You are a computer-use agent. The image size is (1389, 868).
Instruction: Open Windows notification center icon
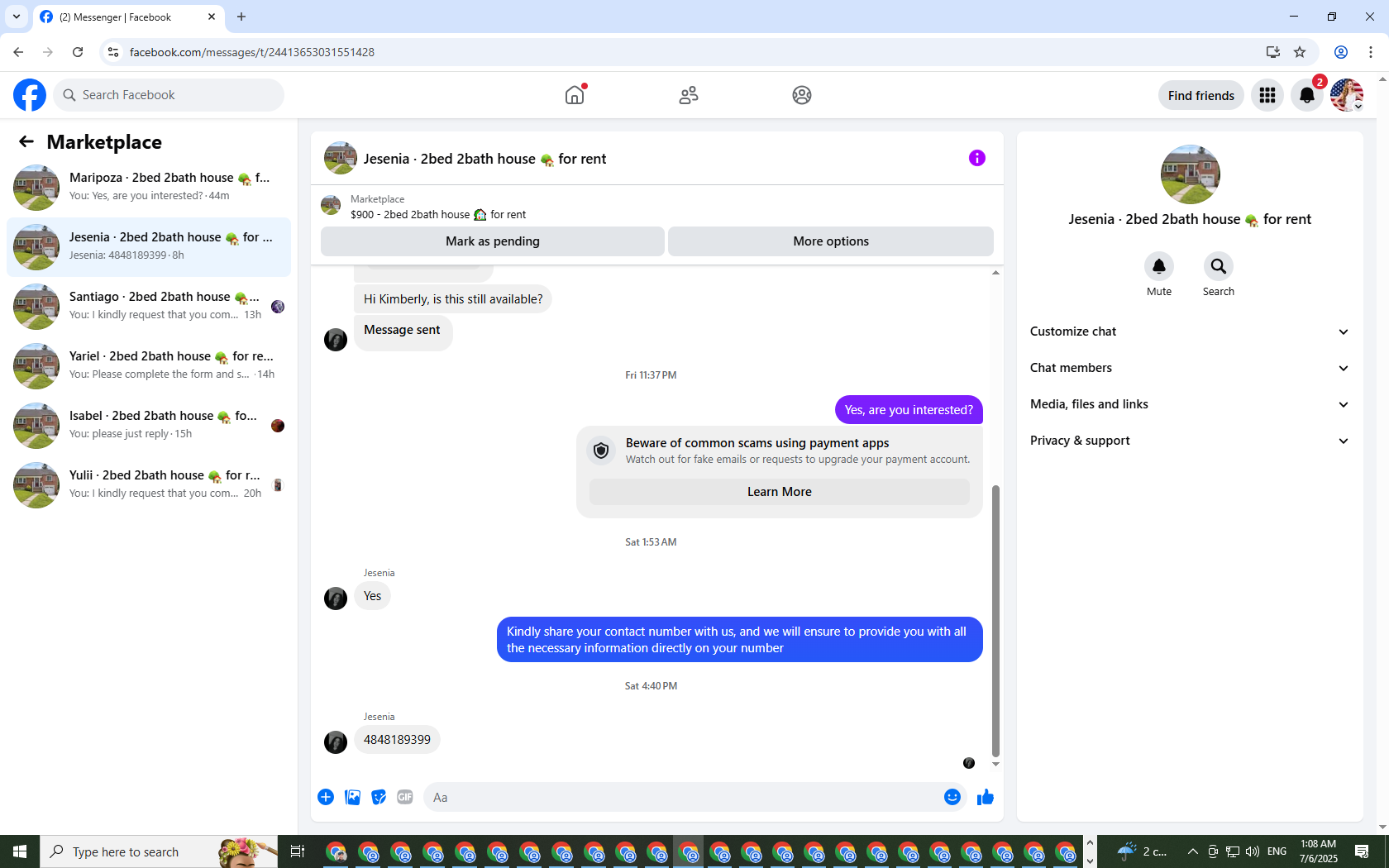click(x=1363, y=851)
